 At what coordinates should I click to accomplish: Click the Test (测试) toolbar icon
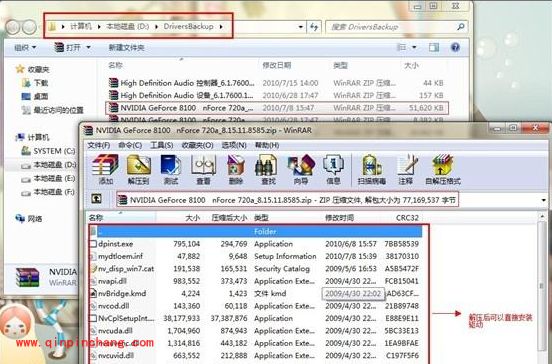171,170
